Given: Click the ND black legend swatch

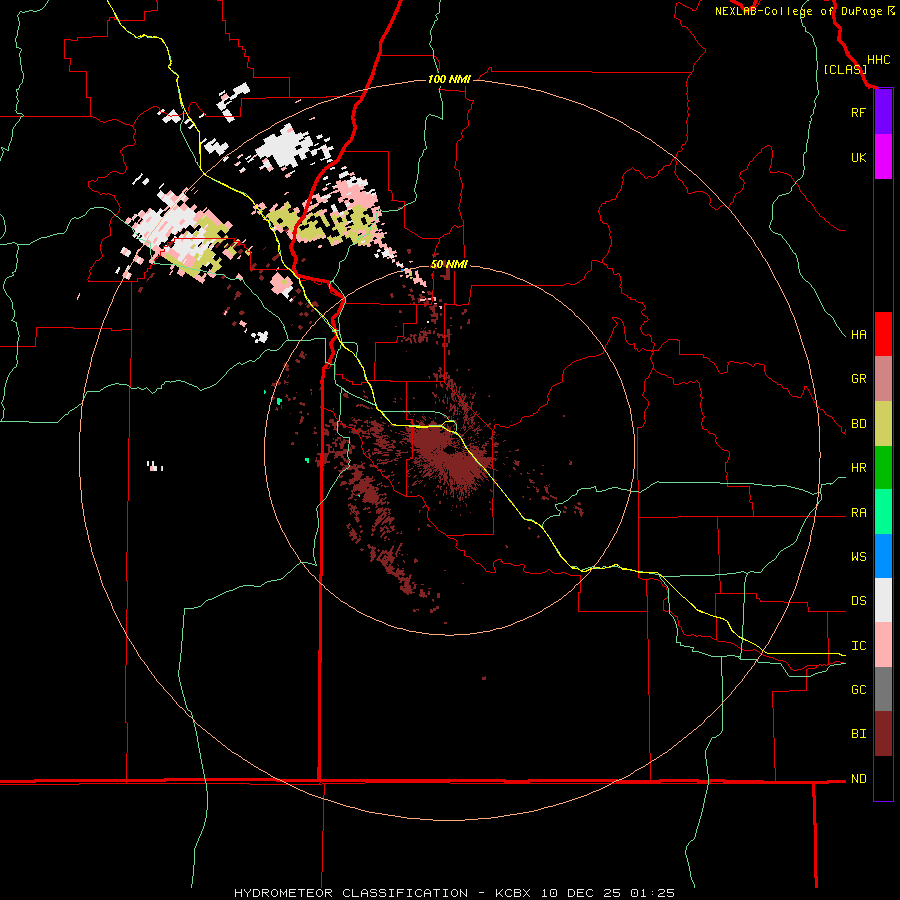Looking at the screenshot, I should click(x=883, y=778).
